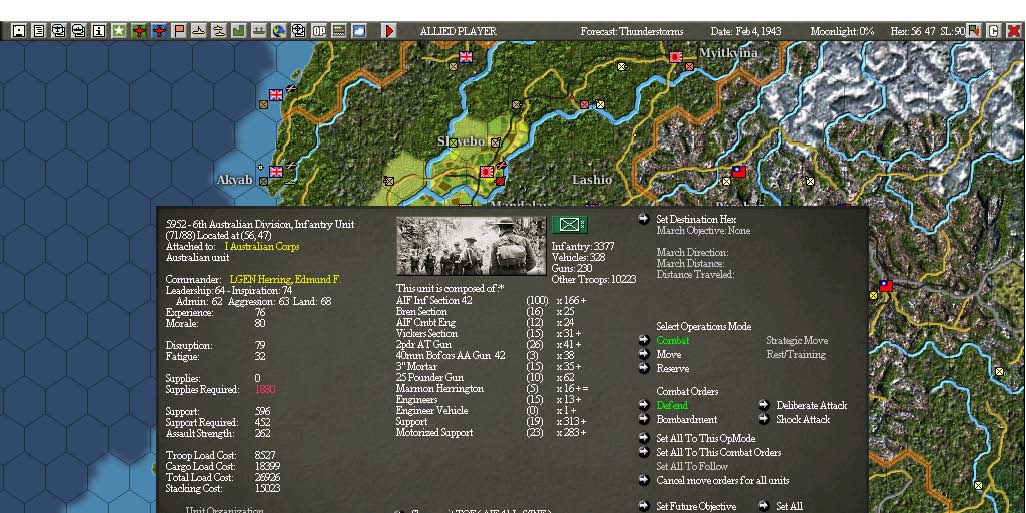This screenshot has width=1026, height=513.
Task: Click the information 'i' toolbar icon
Action: click(x=98, y=31)
